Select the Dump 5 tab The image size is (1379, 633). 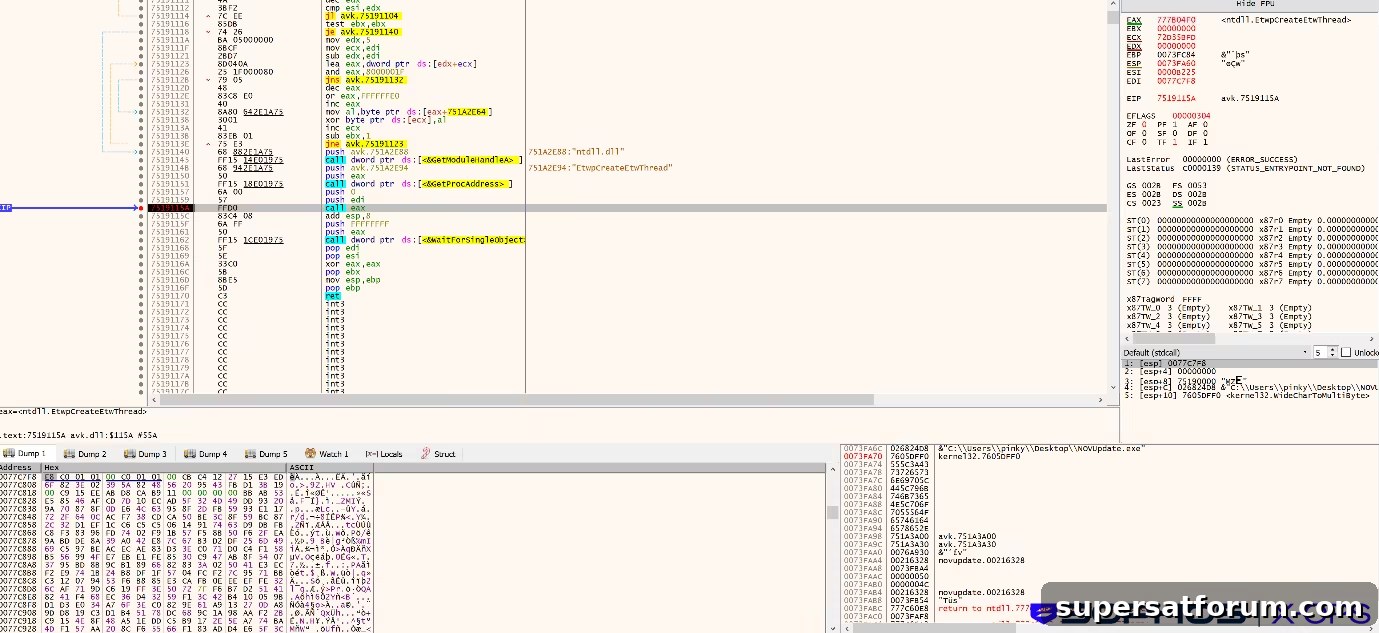pos(265,454)
